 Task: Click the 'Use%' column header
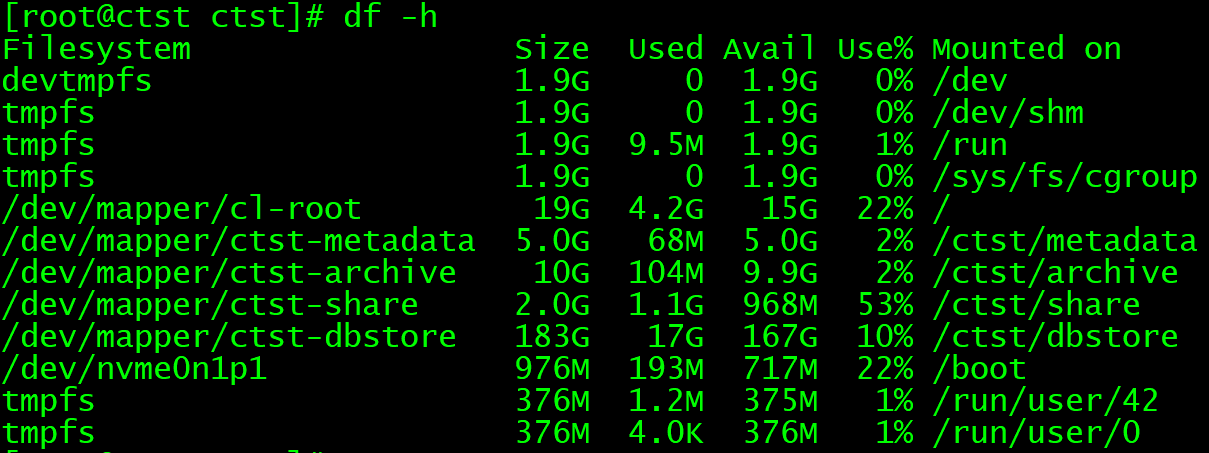pos(876,49)
